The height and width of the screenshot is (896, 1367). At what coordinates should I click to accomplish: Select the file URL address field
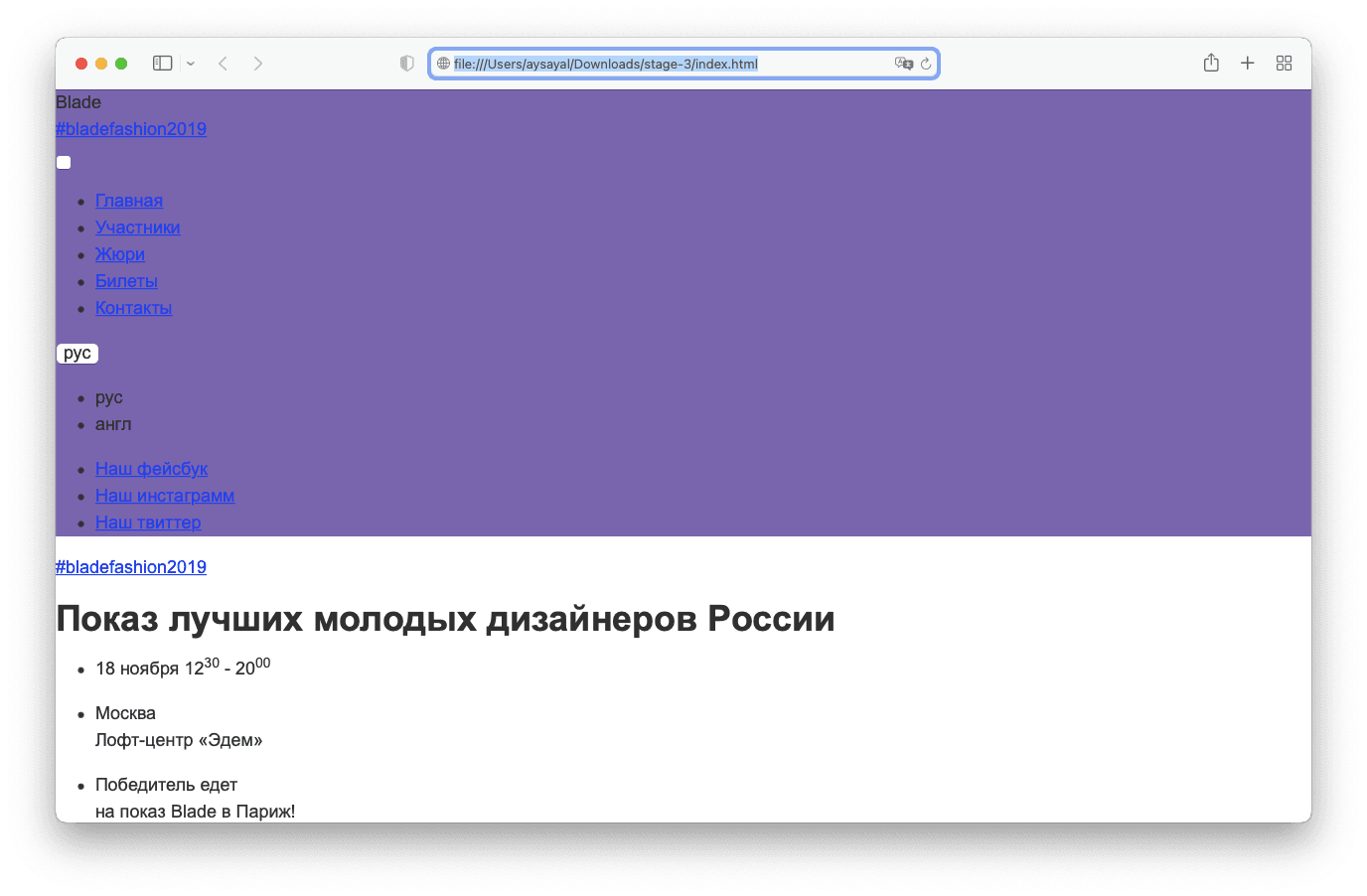(683, 64)
